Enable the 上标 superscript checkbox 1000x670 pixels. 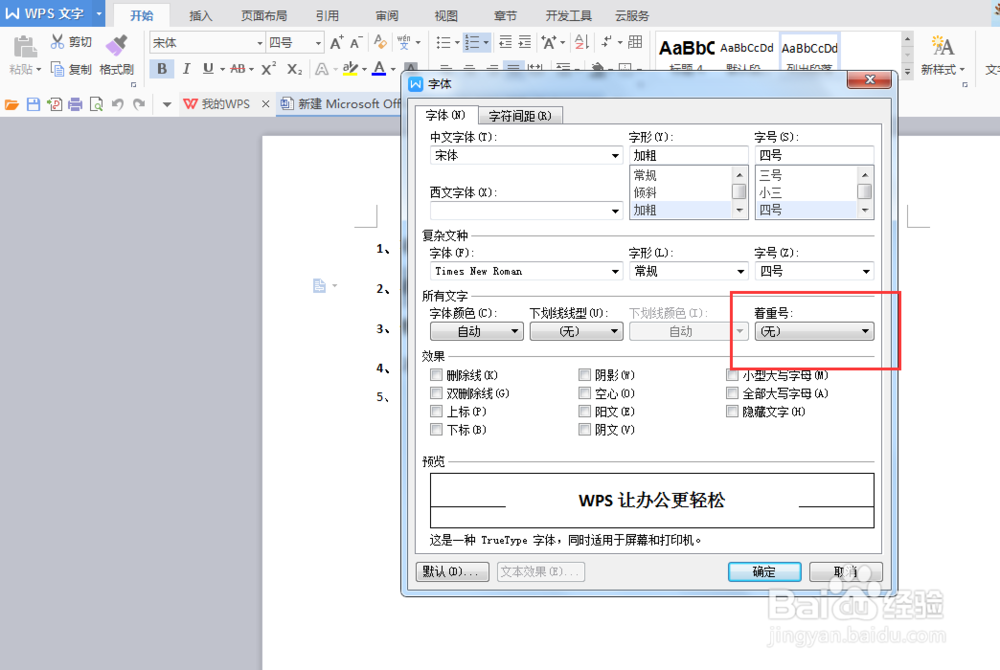tap(436, 411)
